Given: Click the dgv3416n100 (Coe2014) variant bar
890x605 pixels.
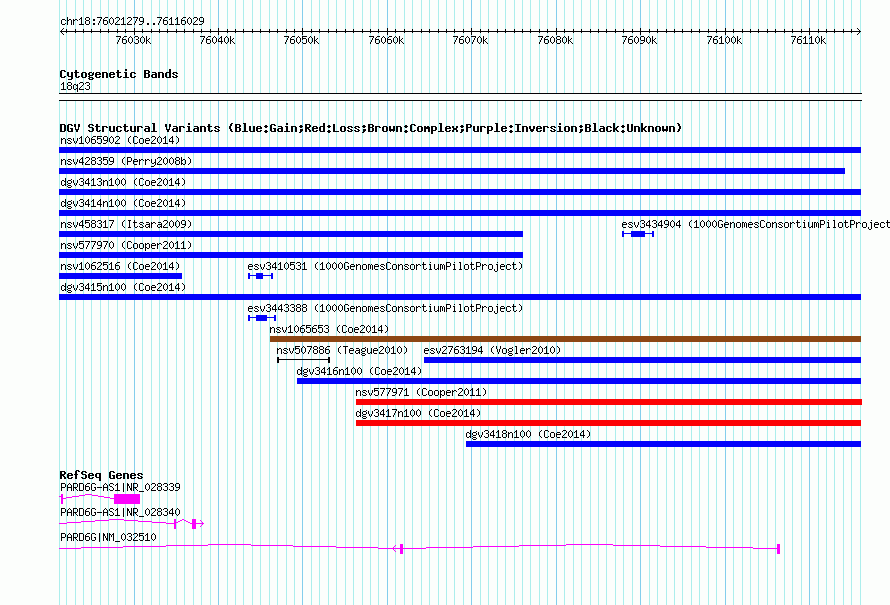Looking at the screenshot, I should click(x=579, y=381).
